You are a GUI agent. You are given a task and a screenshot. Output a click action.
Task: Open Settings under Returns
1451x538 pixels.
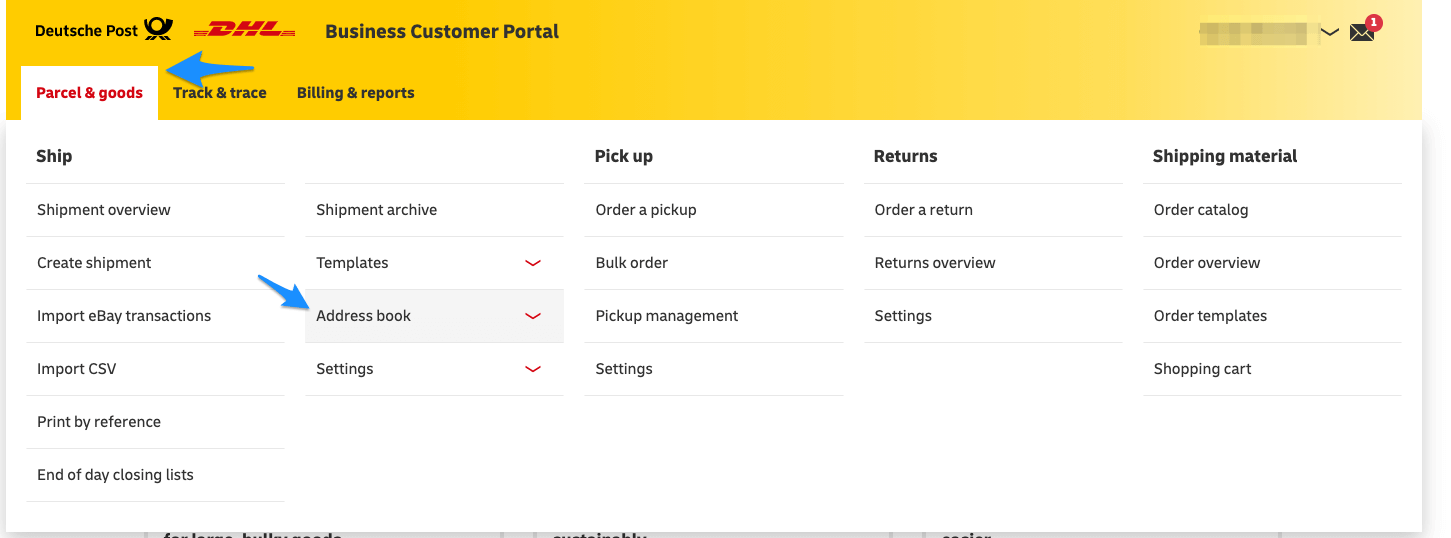click(x=993, y=316)
